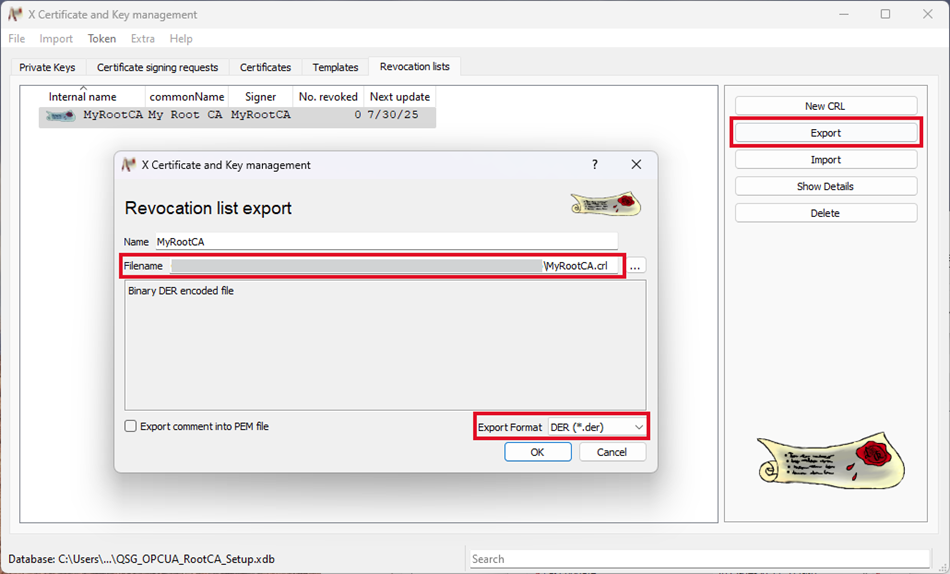Click the XCA app icon in main title bar
This screenshot has width=950, height=574.
coord(15,15)
